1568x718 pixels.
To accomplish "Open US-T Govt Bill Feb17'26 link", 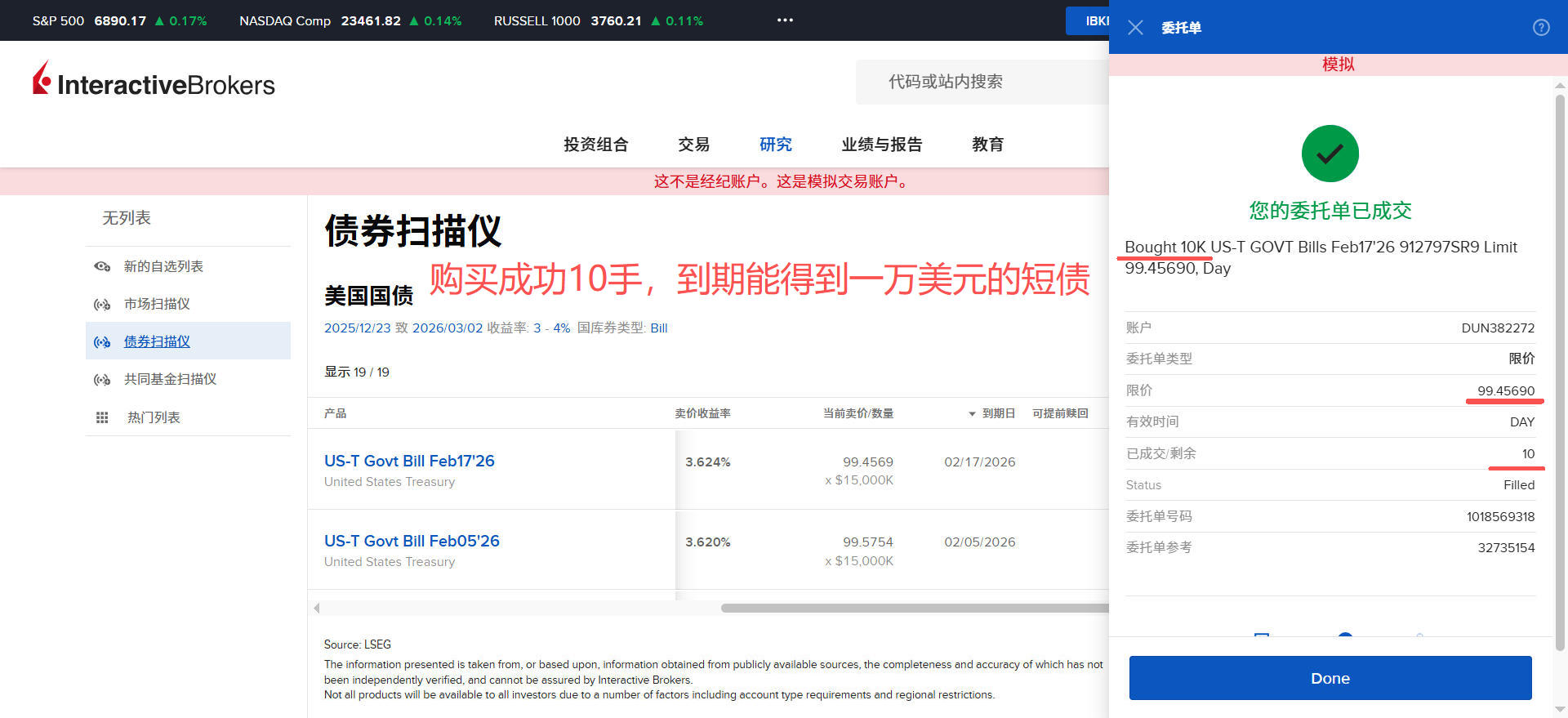I will tap(409, 461).
